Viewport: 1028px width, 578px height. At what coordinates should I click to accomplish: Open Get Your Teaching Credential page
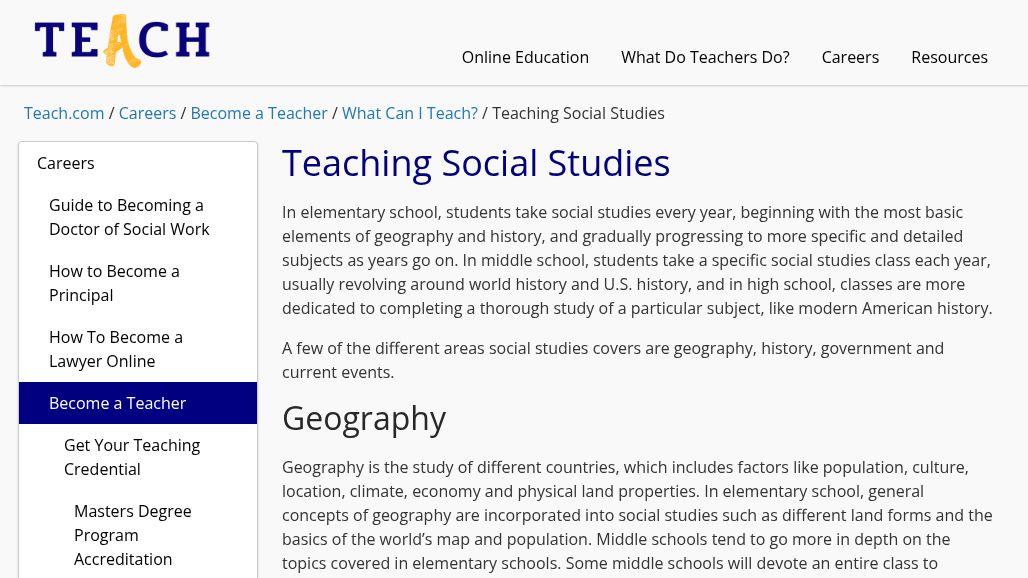tap(132, 457)
